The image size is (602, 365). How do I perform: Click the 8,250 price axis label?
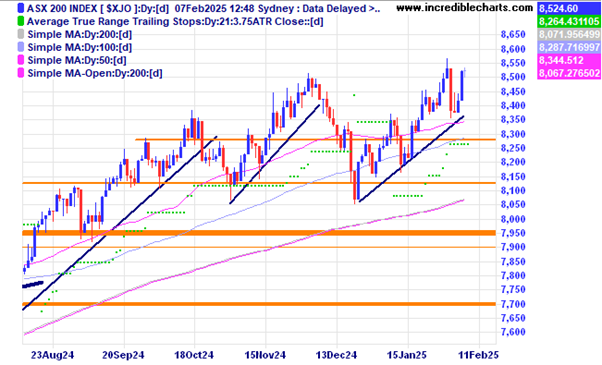tap(513, 148)
